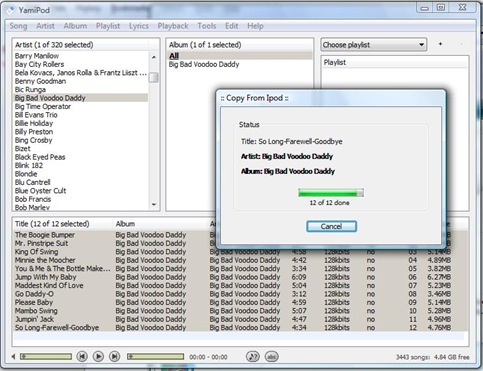Select Big Bad Voodoo Daddy in artist list
The width and height of the screenshot is (483, 371).
(x=81, y=98)
